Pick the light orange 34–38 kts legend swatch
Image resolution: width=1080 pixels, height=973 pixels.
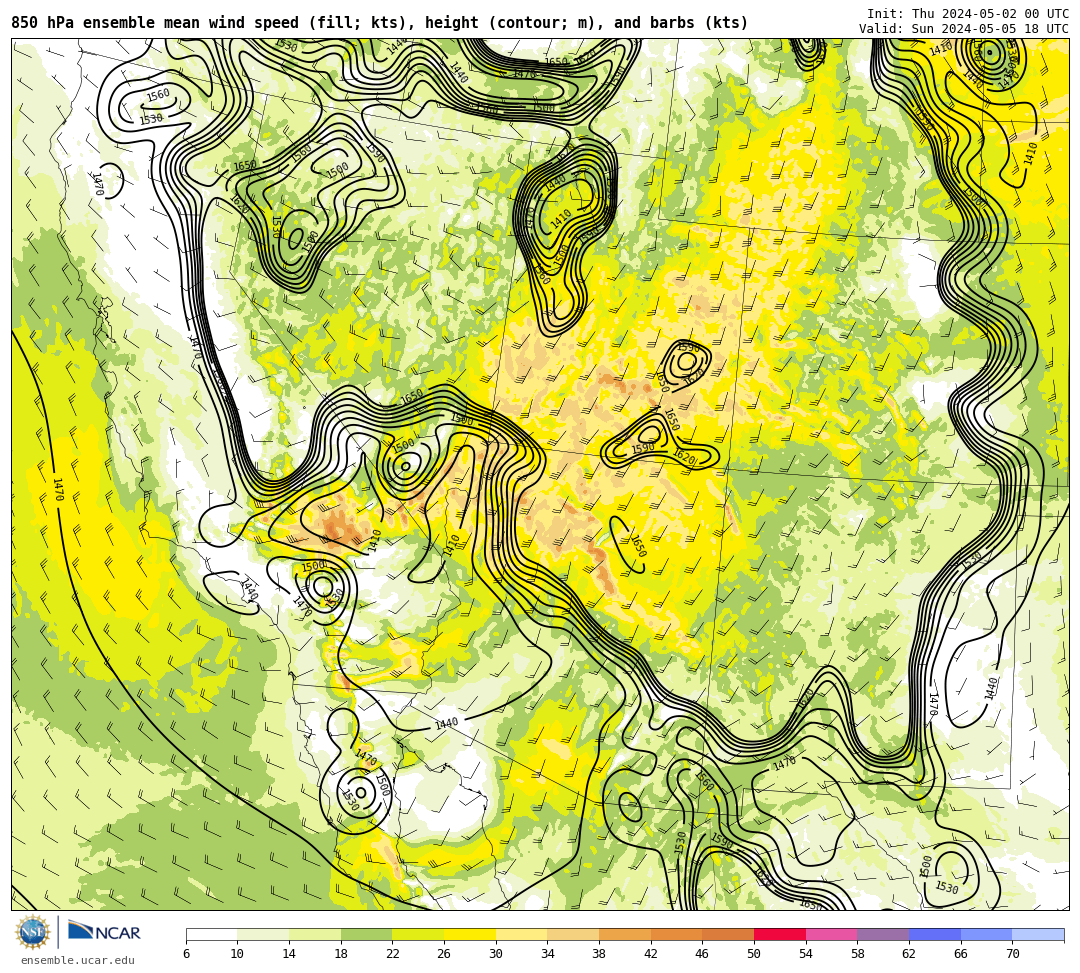tap(573, 934)
